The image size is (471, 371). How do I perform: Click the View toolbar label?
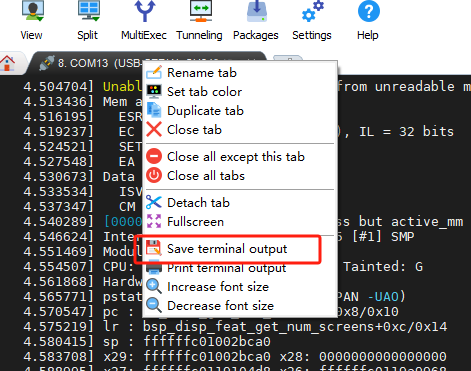pos(31,35)
